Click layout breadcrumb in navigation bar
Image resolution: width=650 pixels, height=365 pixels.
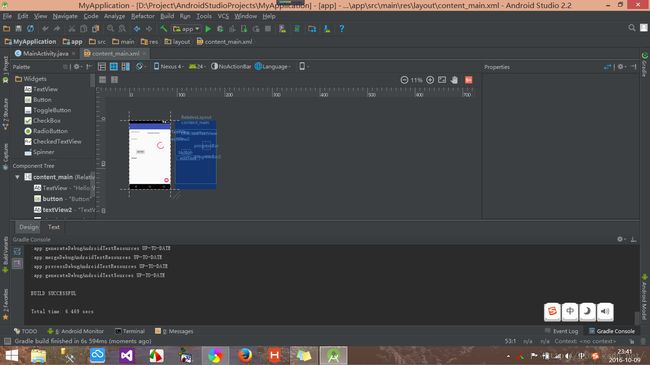coord(177,41)
